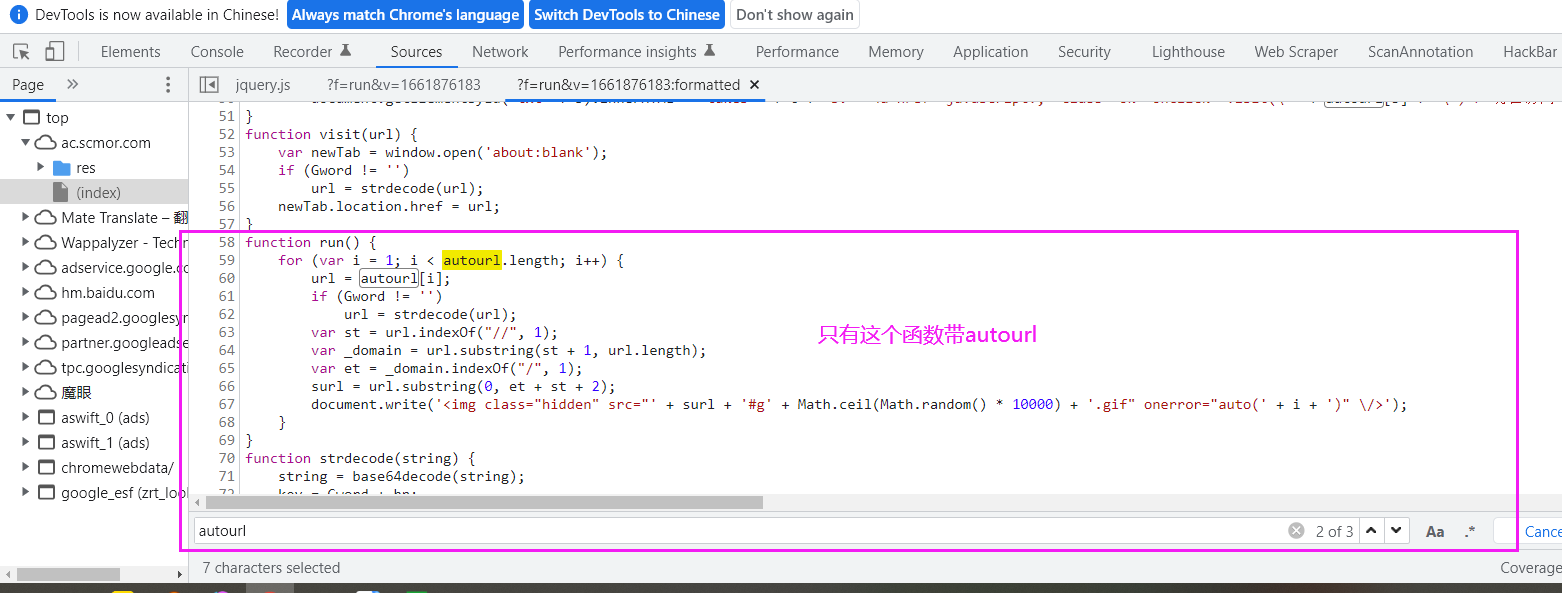Go to previous search match

[x=1371, y=531]
